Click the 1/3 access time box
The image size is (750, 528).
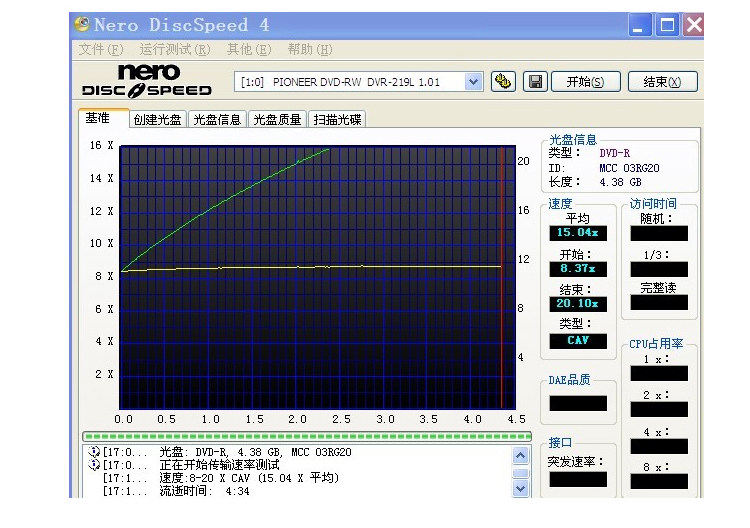pos(659,269)
